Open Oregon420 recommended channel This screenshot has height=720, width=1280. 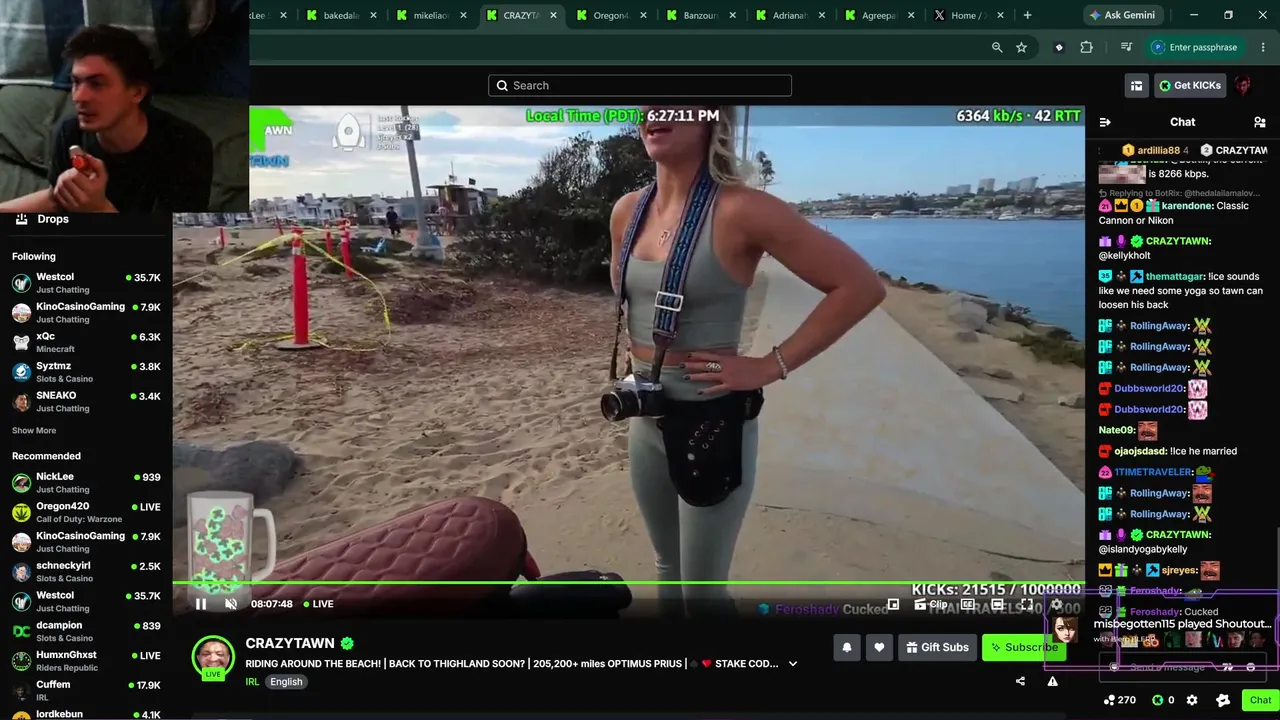pyautogui.click(x=86, y=513)
